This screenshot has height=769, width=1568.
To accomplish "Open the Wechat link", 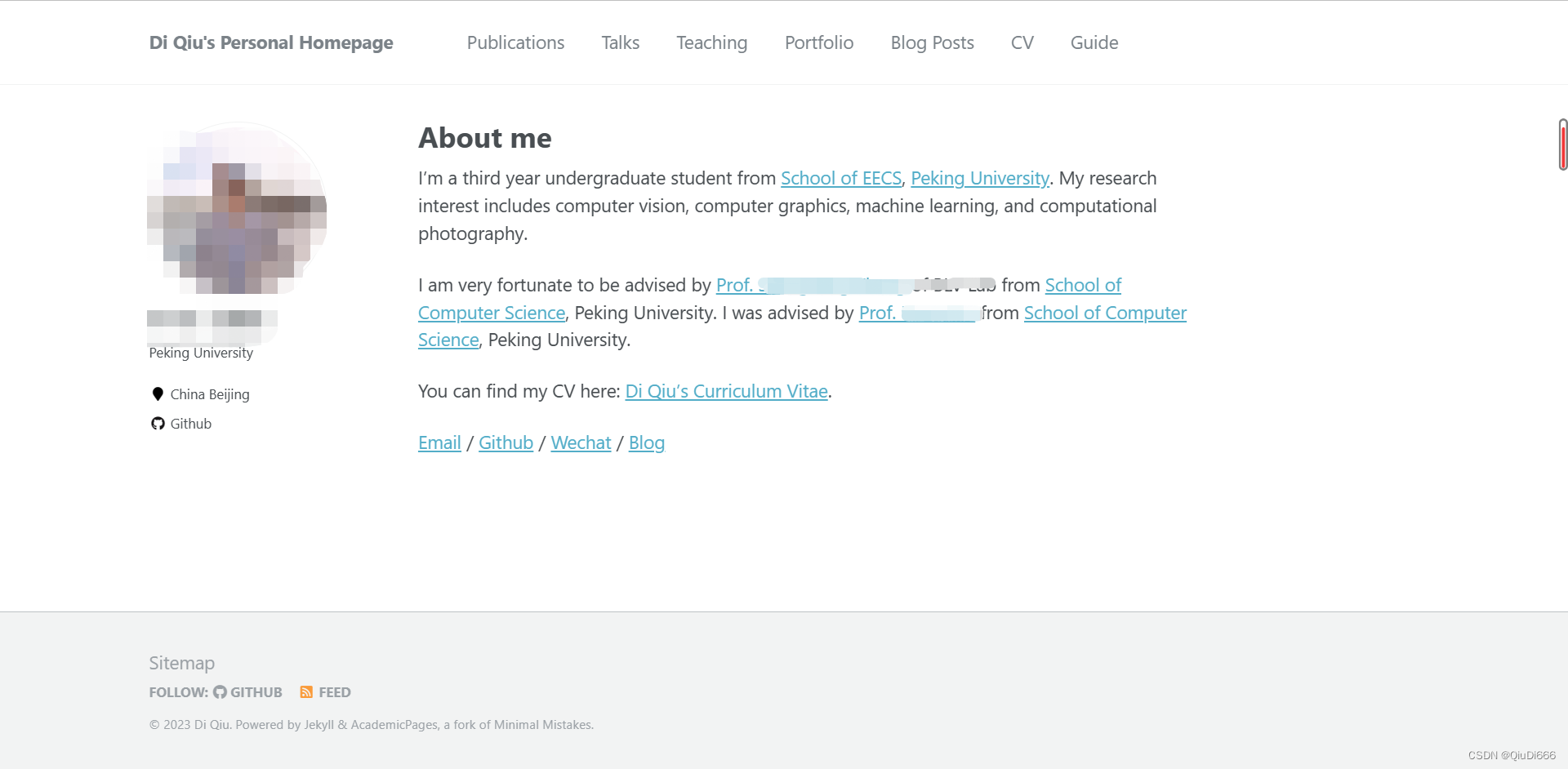I will (581, 442).
